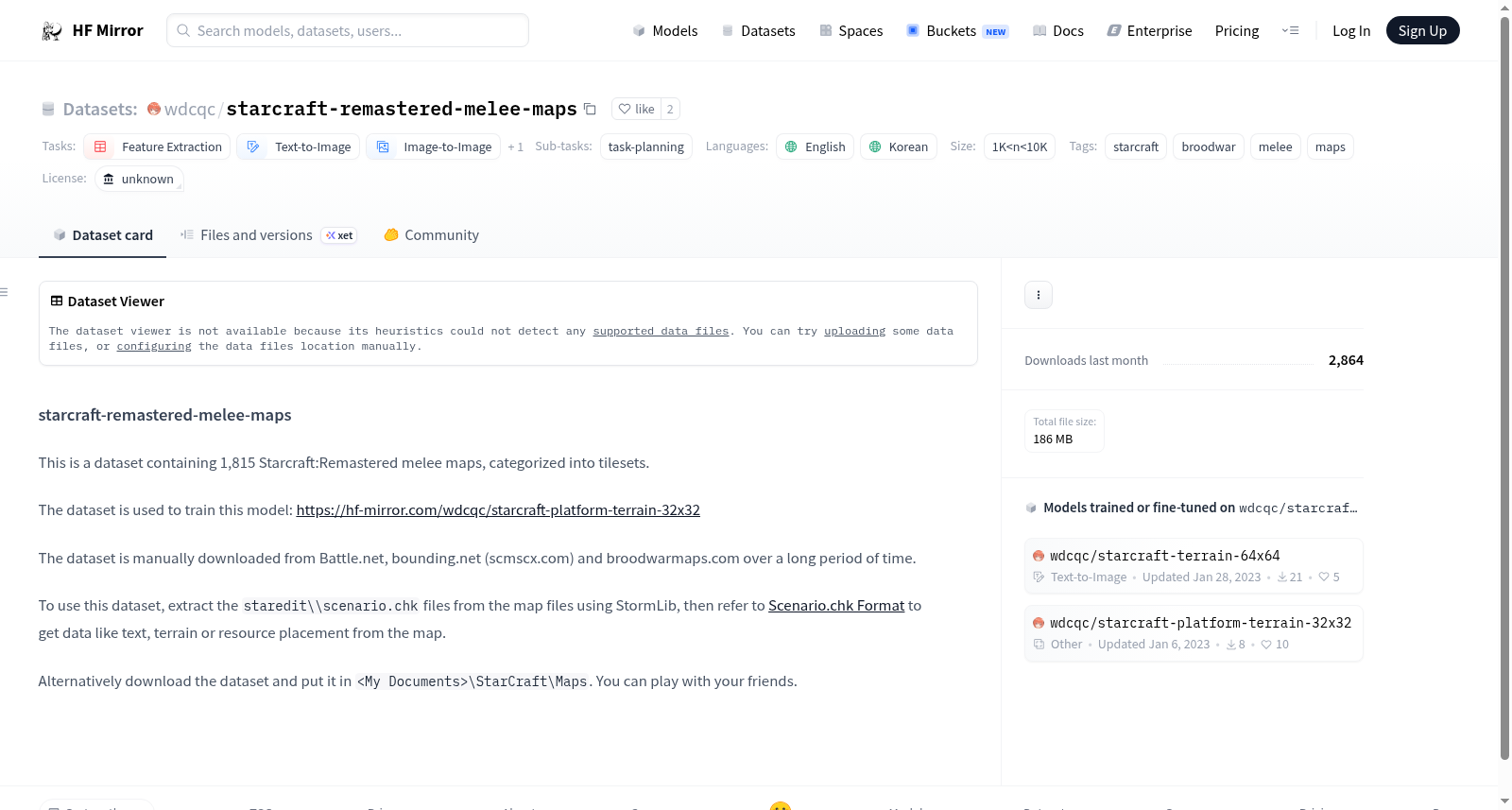Click the maps tag
Image resolution: width=1512 pixels, height=810 pixels.
point(1331,146)
